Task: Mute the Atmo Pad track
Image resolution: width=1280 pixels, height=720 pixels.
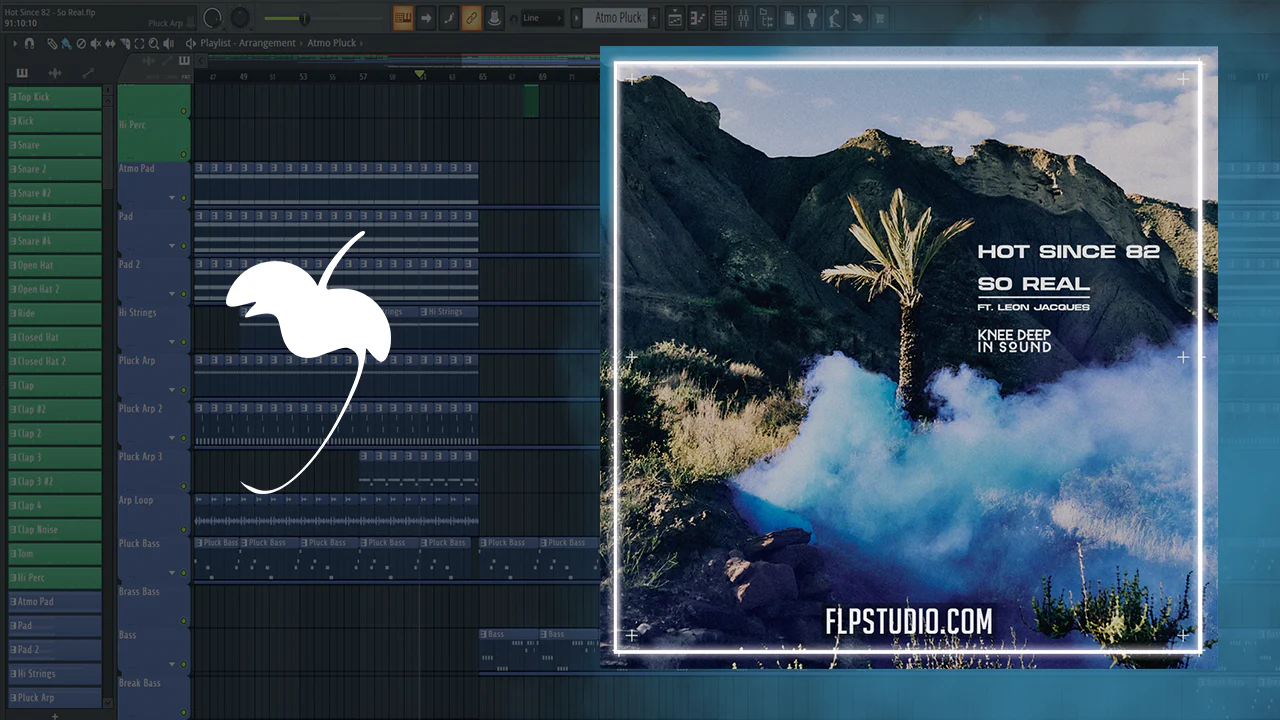Action: click(x=183, y=199)
